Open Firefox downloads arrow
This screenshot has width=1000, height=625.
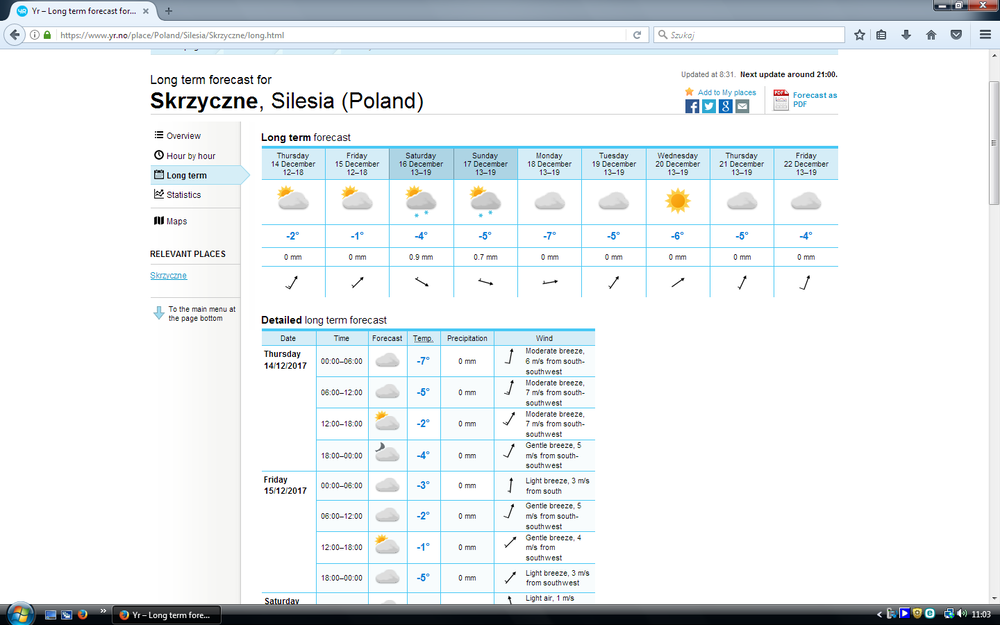pyautogui.click(x=906, y=35)
